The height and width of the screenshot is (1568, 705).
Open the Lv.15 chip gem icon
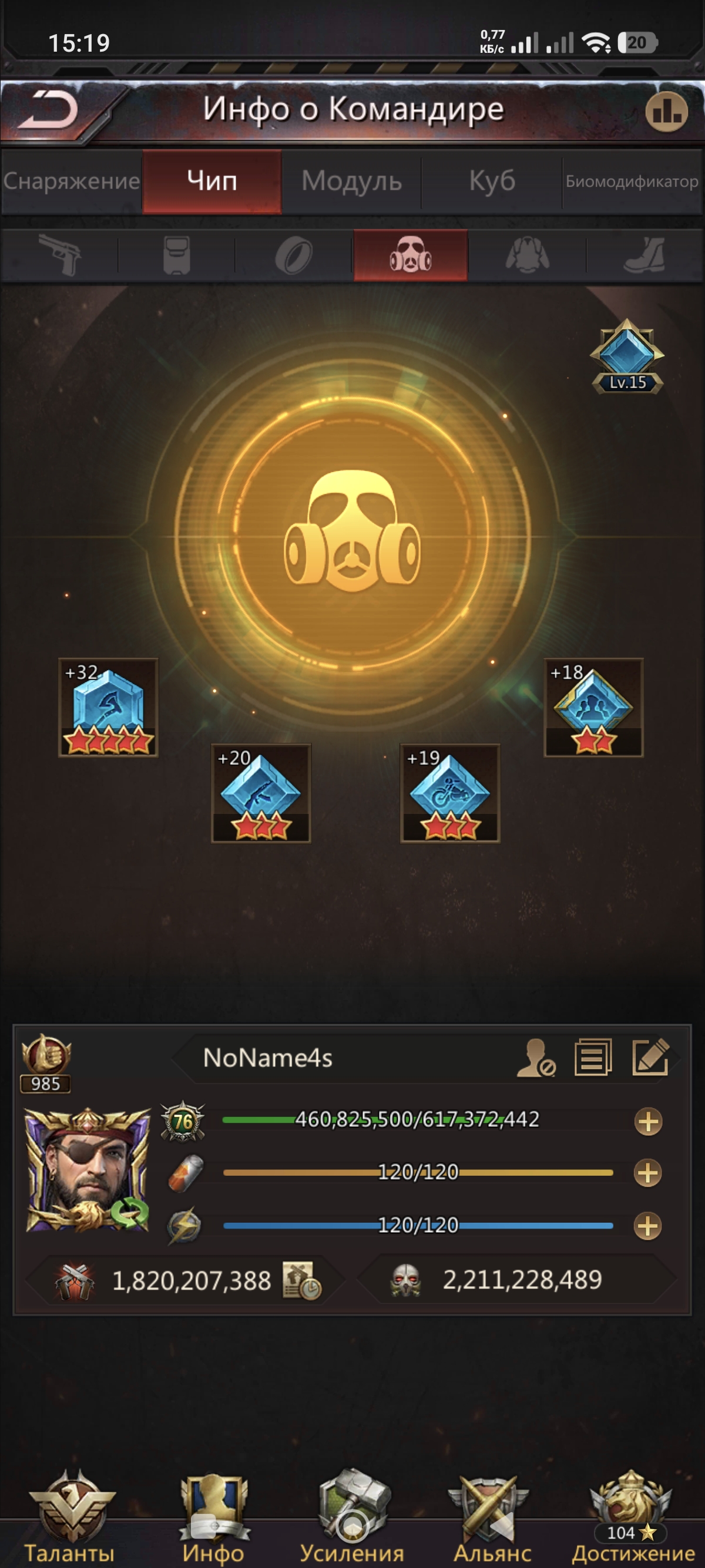pyautogui.click(x=627, y=356)
